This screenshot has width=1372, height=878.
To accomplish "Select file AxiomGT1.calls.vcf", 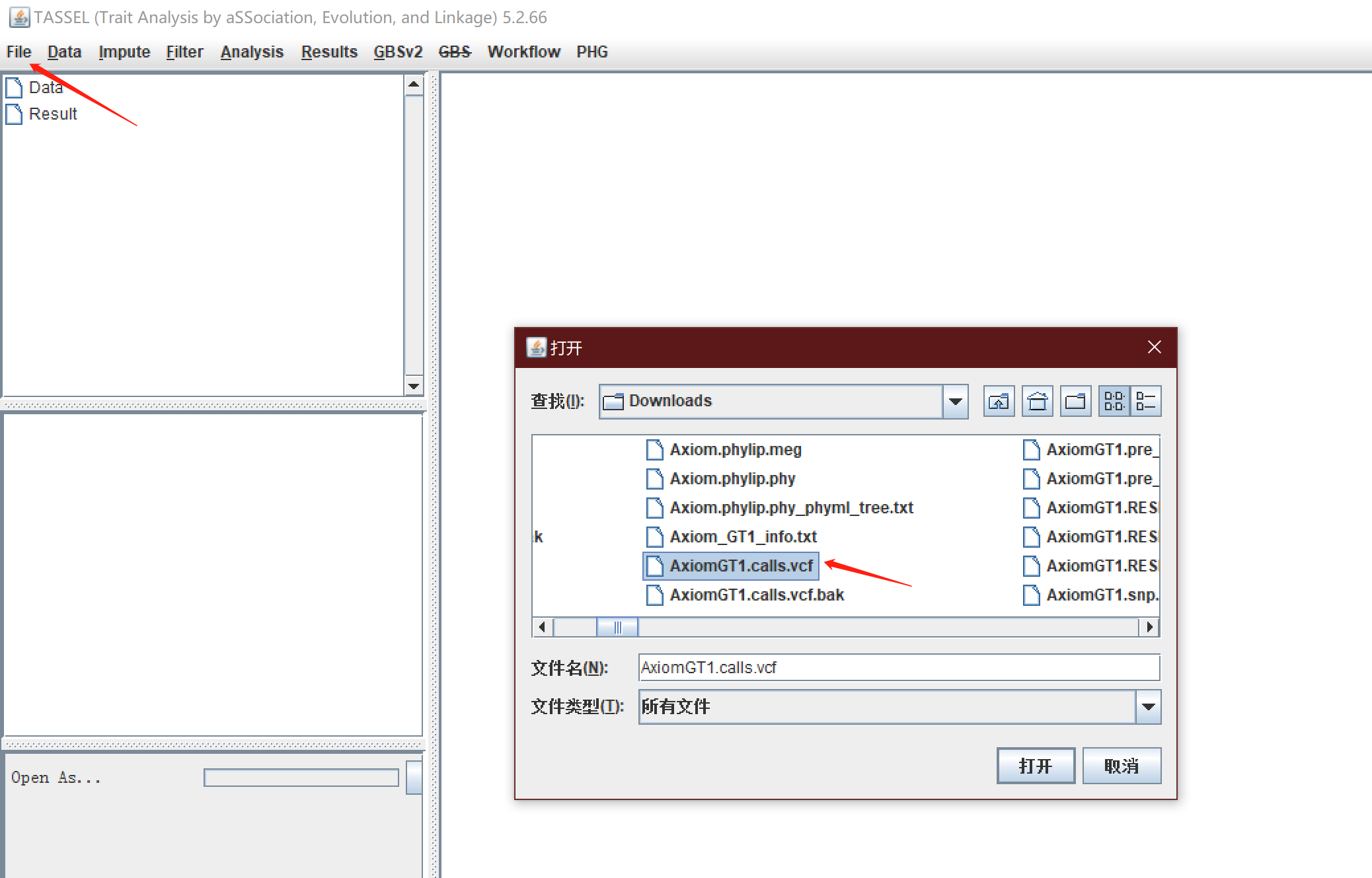I will tap(731, 566).
